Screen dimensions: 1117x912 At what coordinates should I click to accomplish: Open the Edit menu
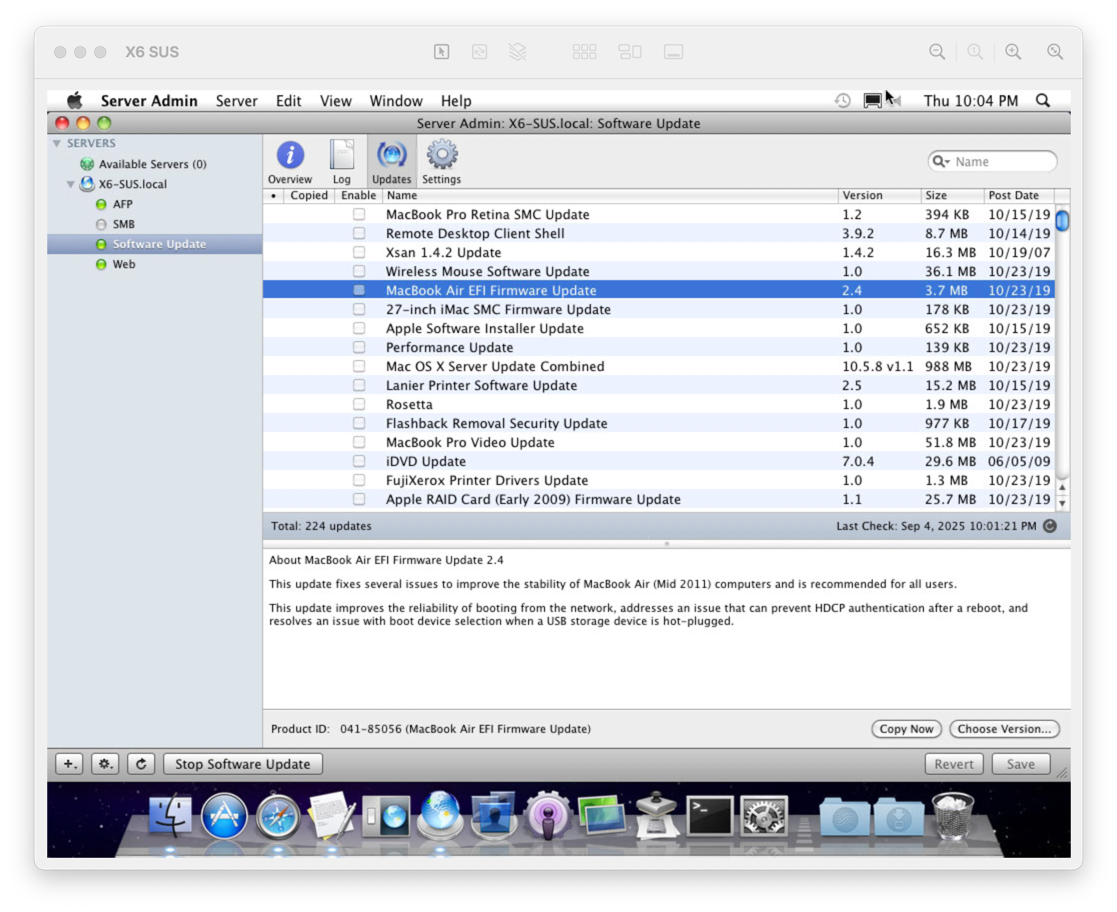tap(289, 100)
